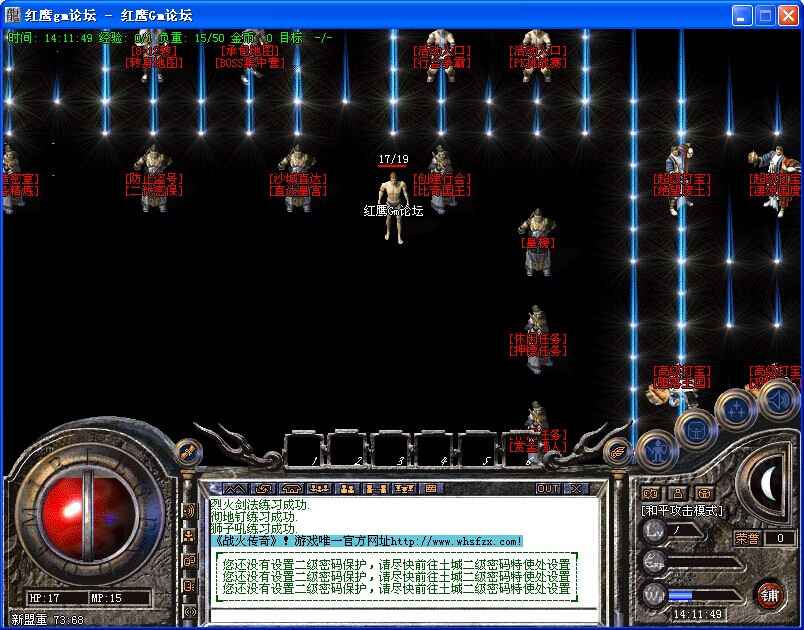Click the person icon above attack mode text

click(x=678, y=493)
